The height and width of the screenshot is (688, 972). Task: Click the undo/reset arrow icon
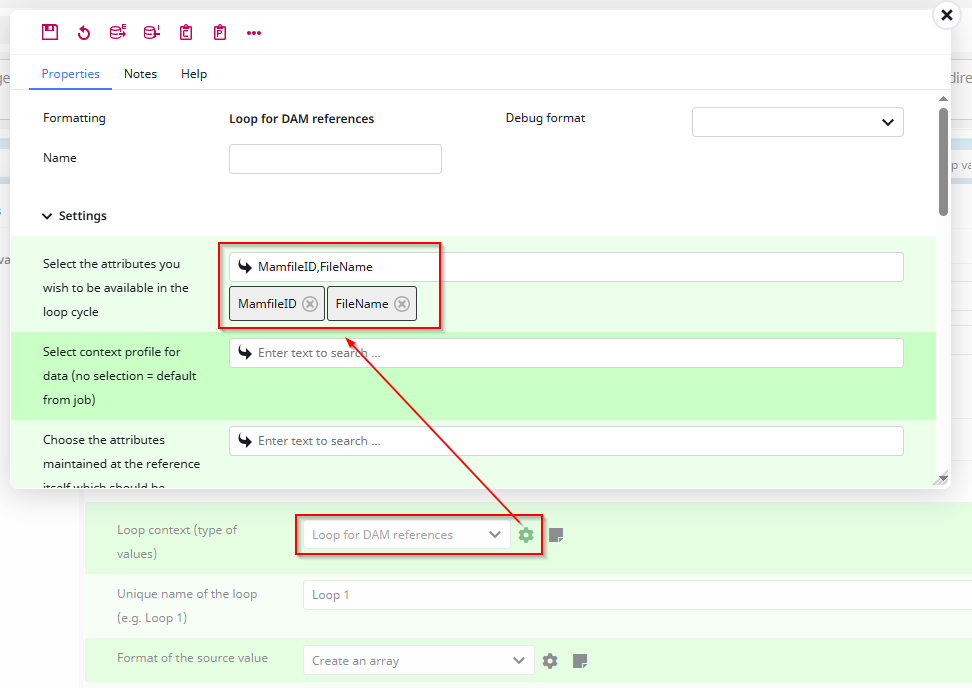(84, 31)
